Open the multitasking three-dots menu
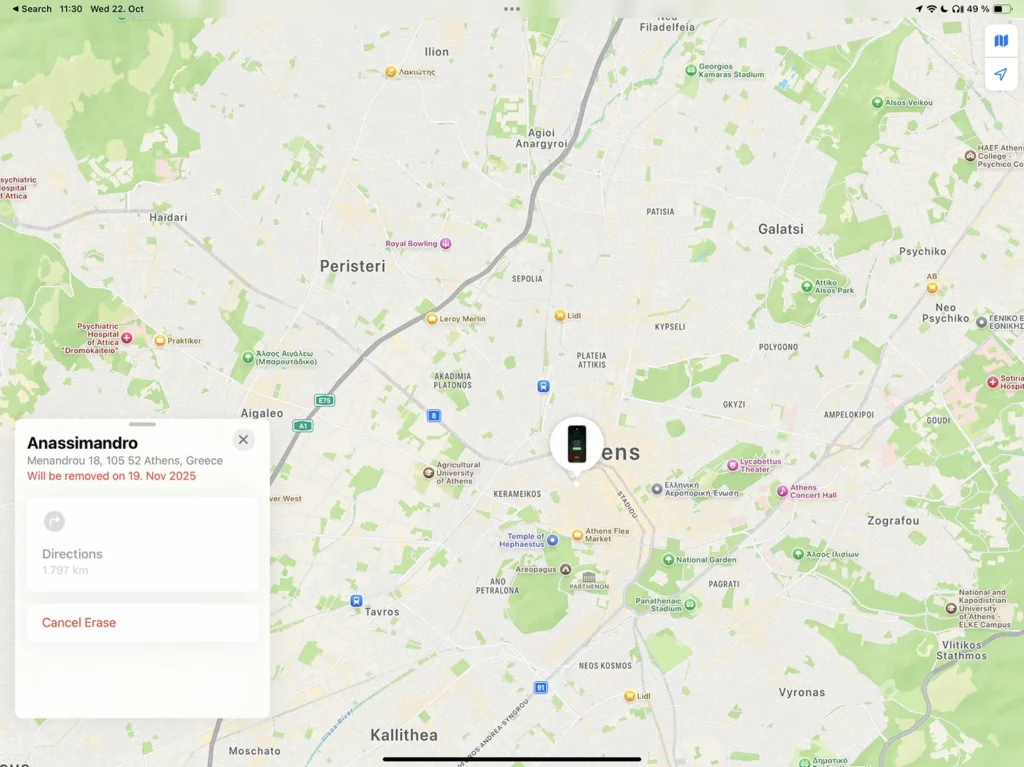 [512, 9]
